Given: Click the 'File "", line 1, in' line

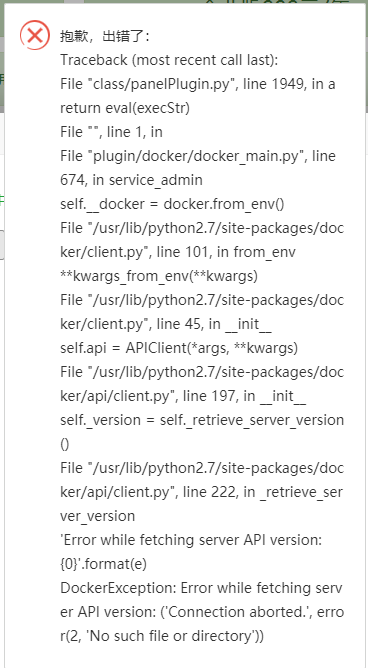Looking at the screenshot, I should [x=111, y=132].
